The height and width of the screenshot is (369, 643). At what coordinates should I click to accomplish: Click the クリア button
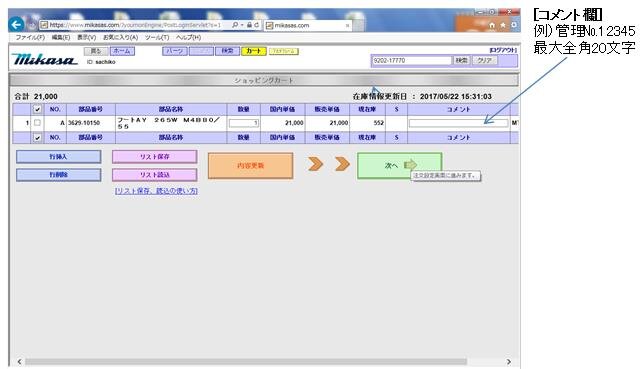pos(484,60)
